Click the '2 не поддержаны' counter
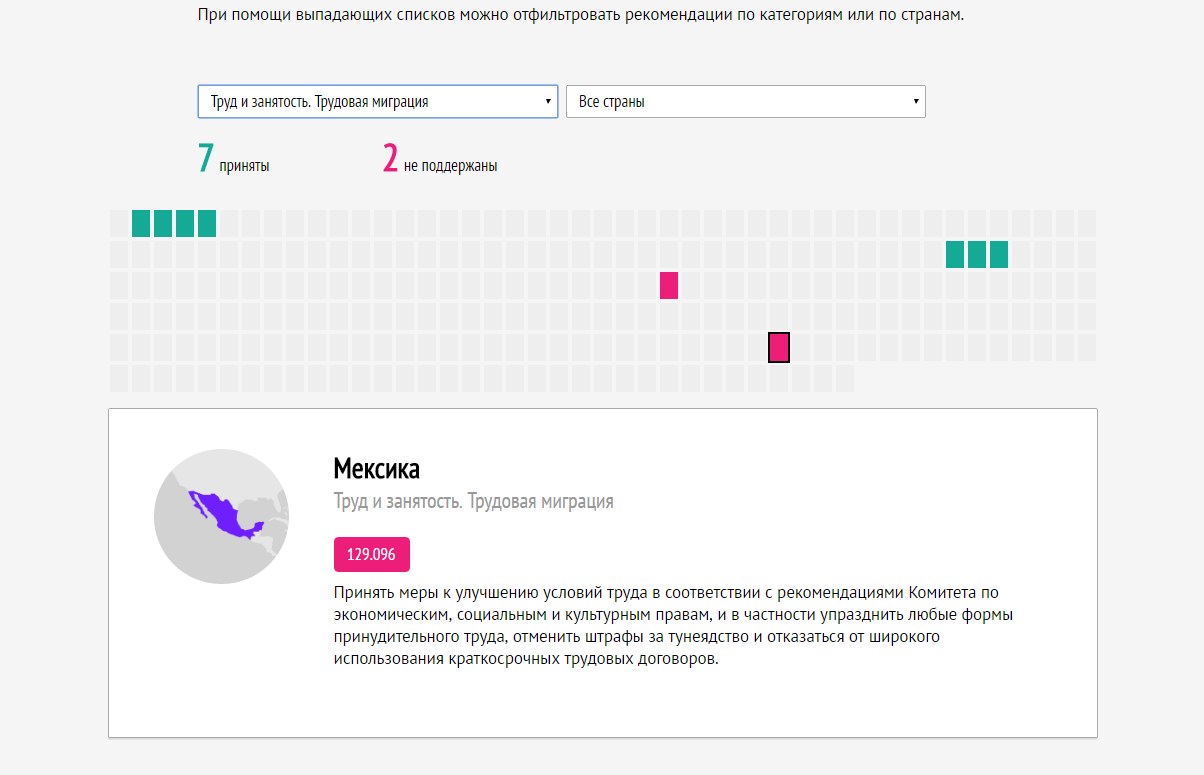Viewport: 1204px width, 775px height. pyautogui.click(x=440, y=160)
